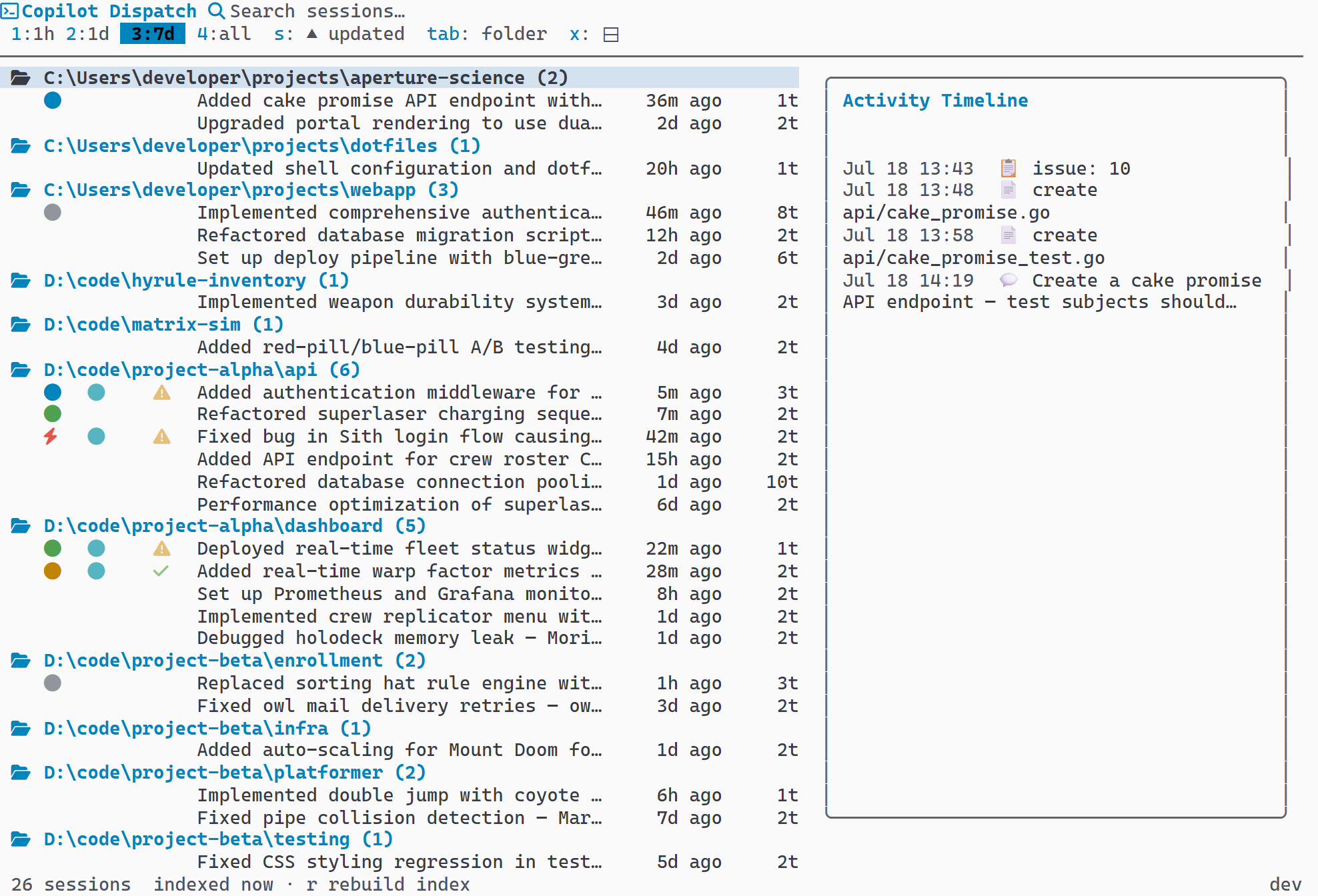Image resolution: width=1318 pixels, height=896 pixels.
Task: Open session 'Implemented crew replicator menu wit…'
Action: coord(400,617)
